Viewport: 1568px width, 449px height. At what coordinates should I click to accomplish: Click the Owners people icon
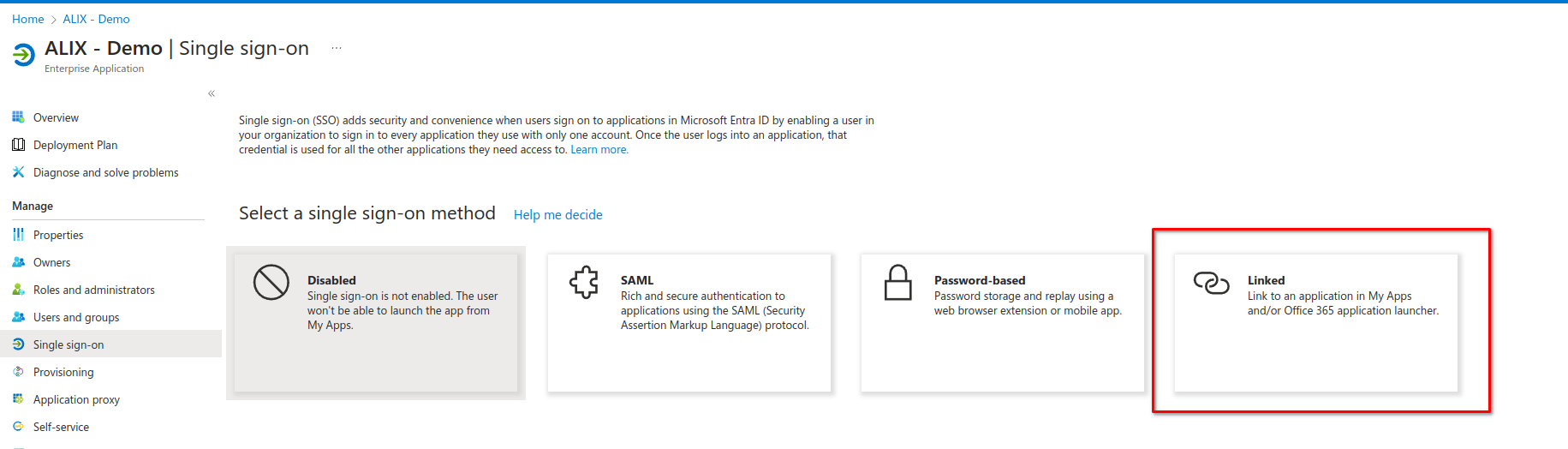tap(18, 262)
